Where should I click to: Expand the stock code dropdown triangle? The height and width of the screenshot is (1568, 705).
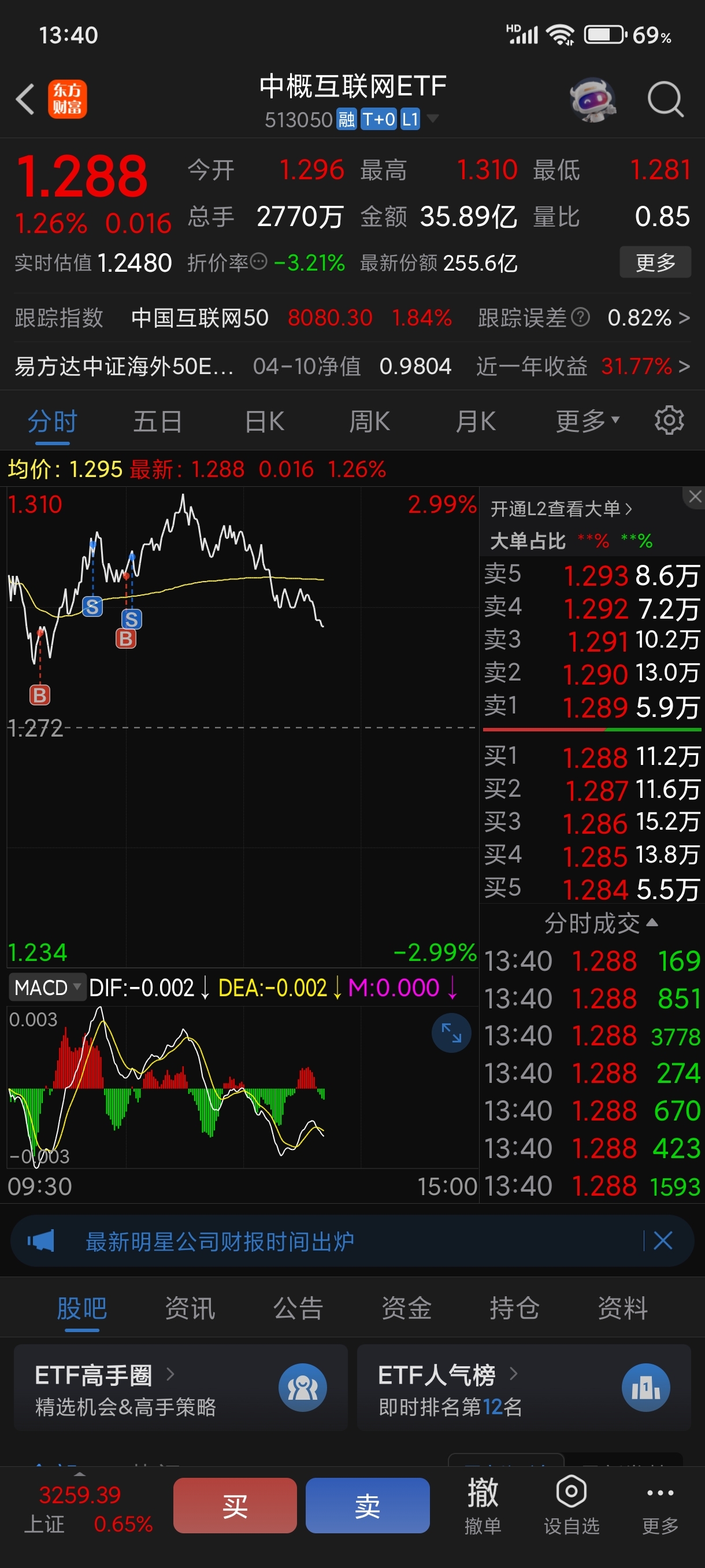pos(432,118)
